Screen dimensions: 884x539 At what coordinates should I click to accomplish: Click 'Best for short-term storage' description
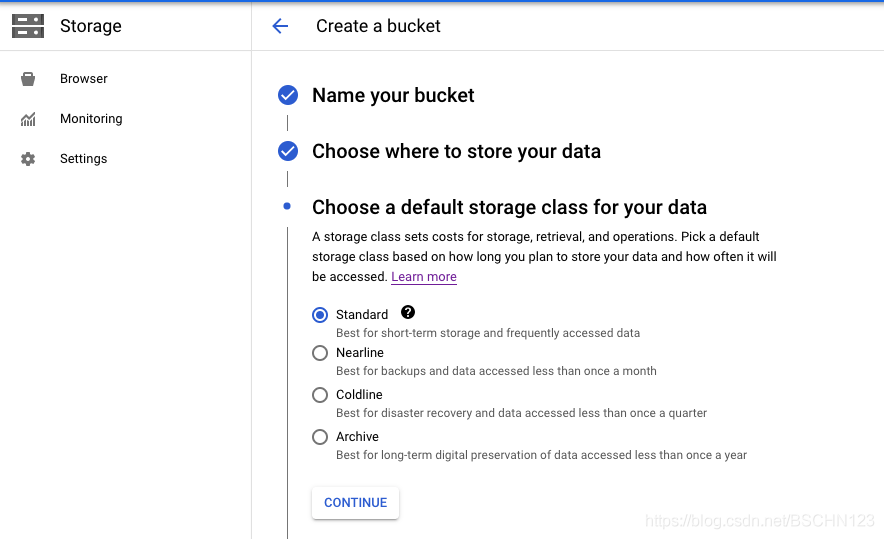pos(488,333)
